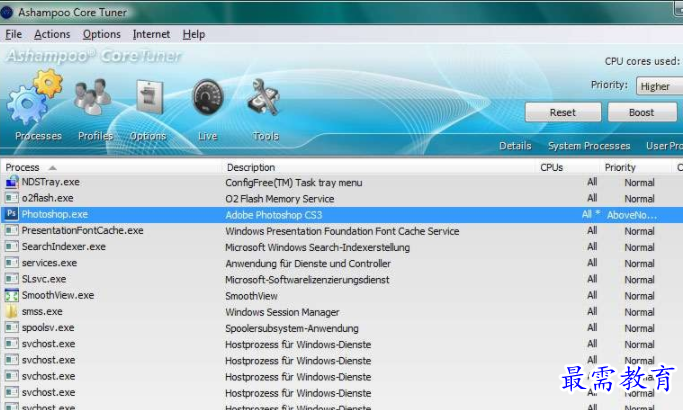This screenshot has width=683, height=410.
Task: Click the Spoolersubsystem-Anwendung description
Action: (292, 328)
